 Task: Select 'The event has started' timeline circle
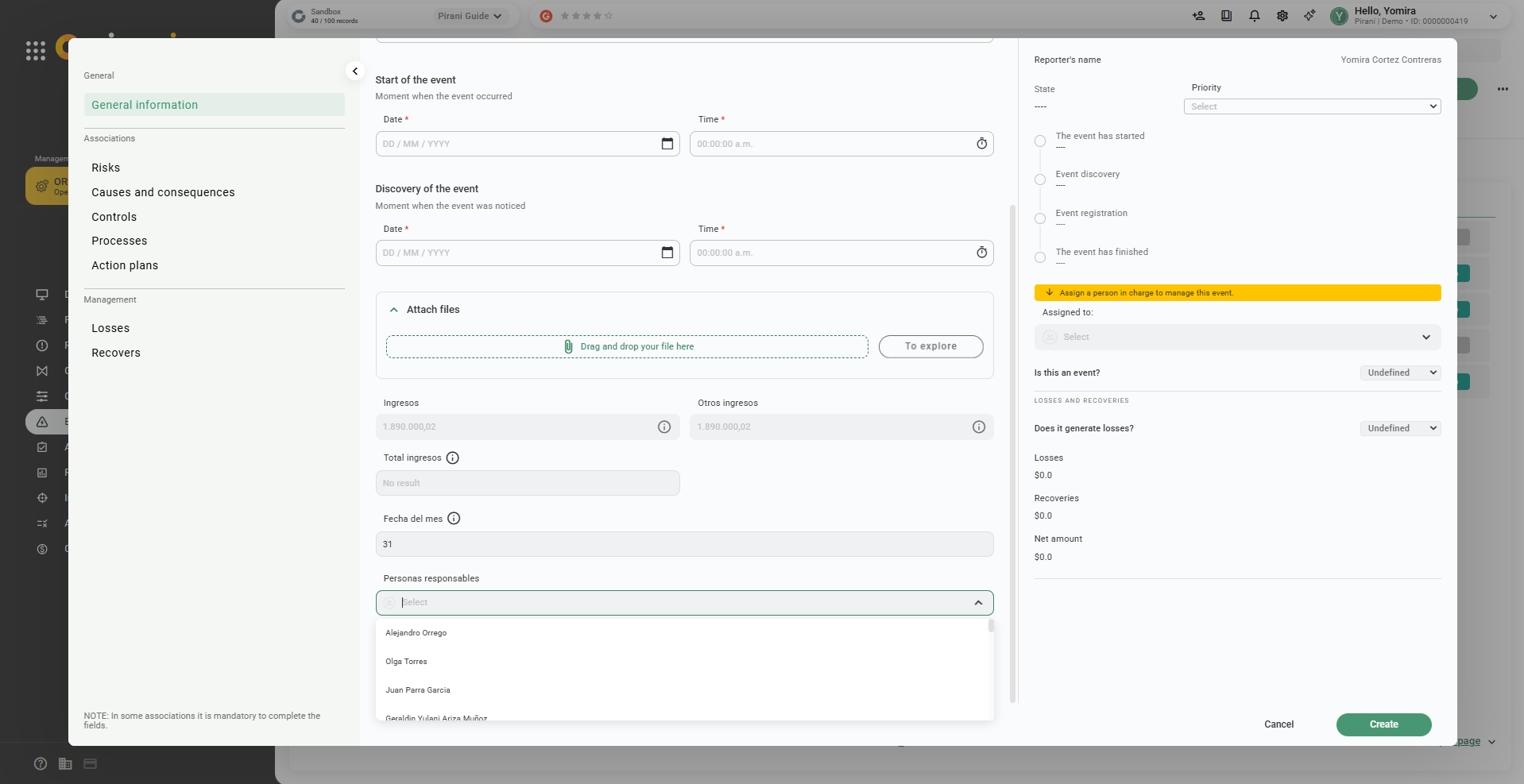click(x=1040, y=141)
